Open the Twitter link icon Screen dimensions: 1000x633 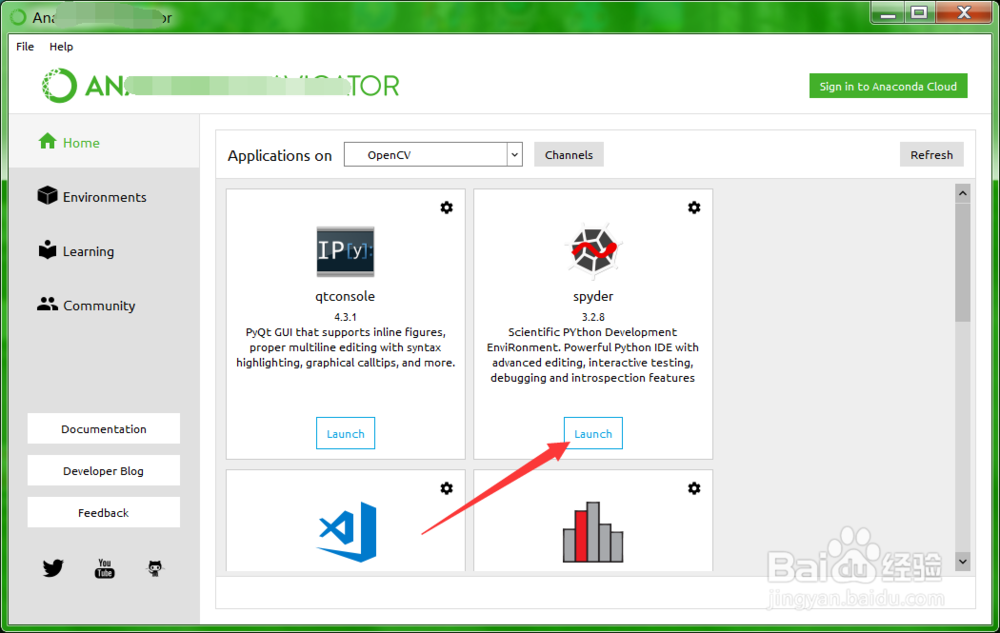[53, 568]
